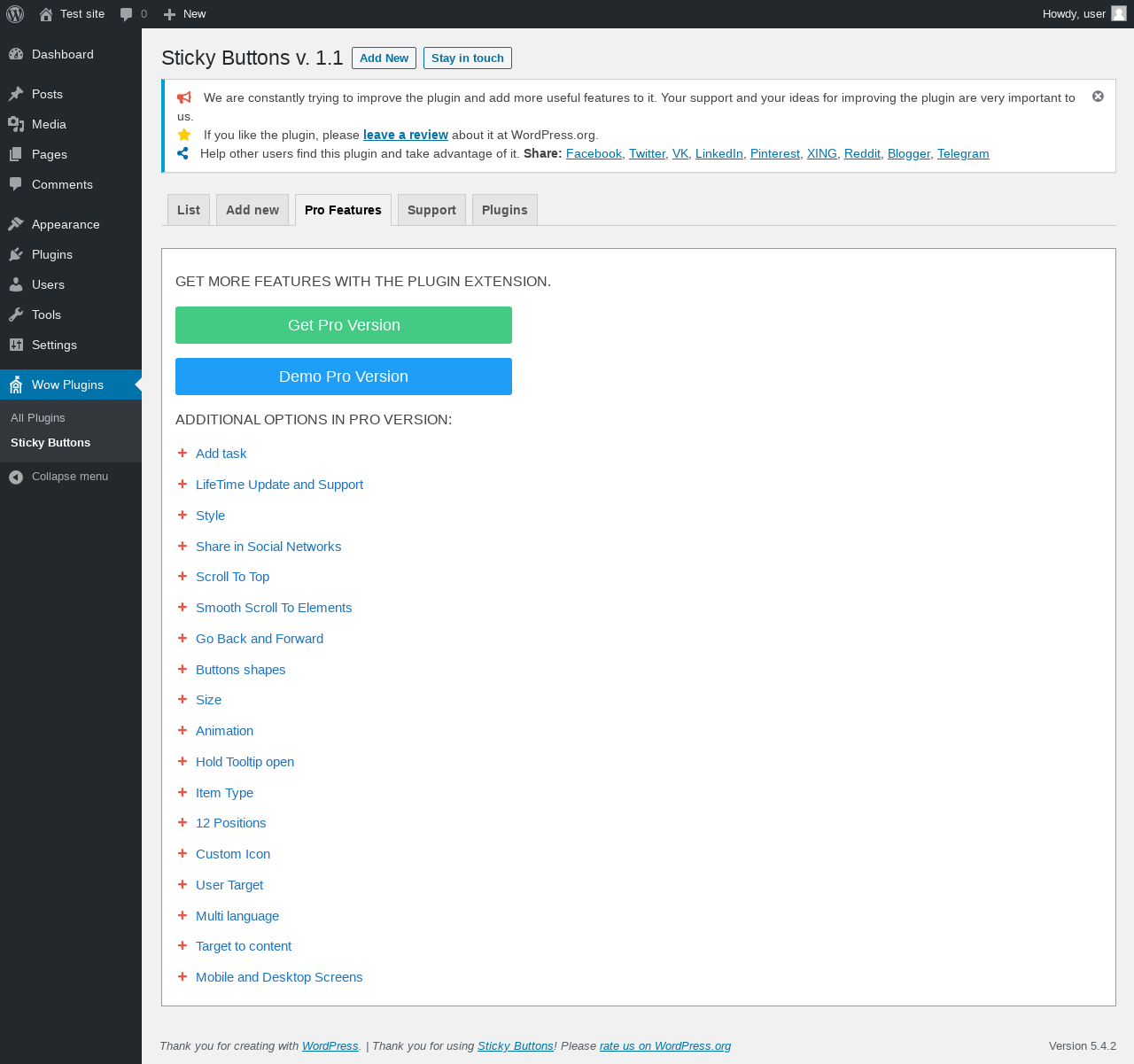Click the Appearance paintbrush icon
The image size is (1134, 1064).
click(x=16, y=224)
